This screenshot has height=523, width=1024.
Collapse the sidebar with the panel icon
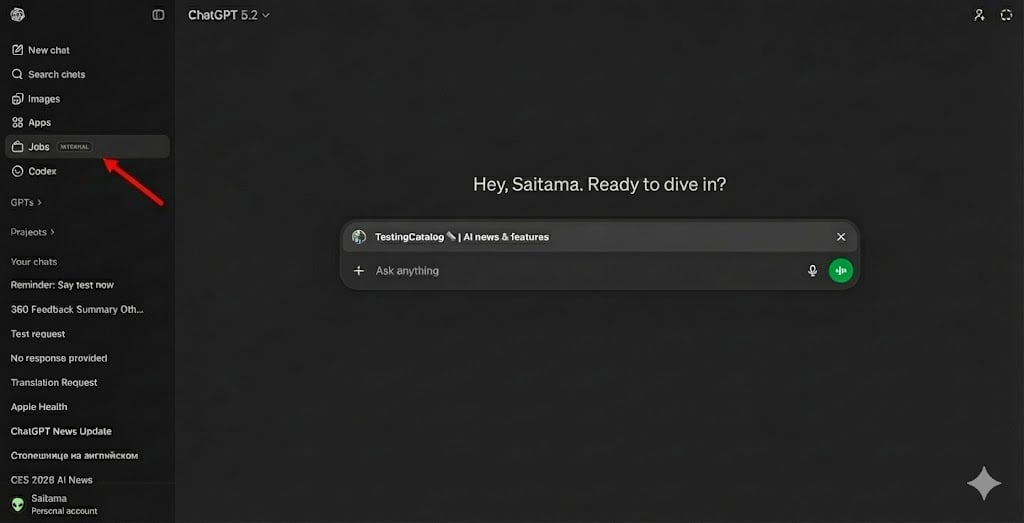pyautogui.click(x=158, y=14)
